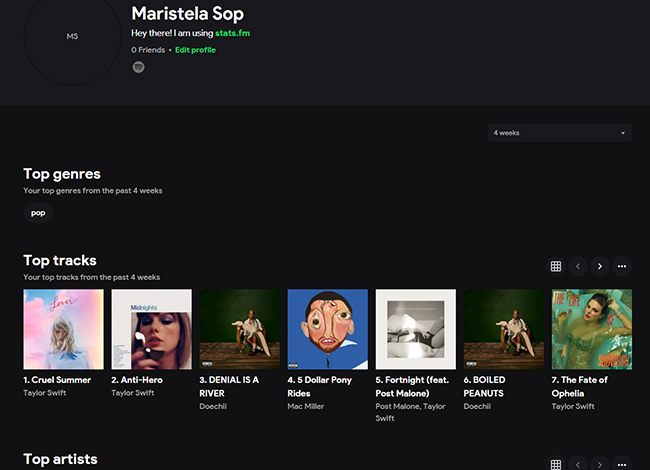Click 'Your top genres from the past 4 weeks'
Image resolution: width=650 pixels, height=470 pixels.
point(93,191)
